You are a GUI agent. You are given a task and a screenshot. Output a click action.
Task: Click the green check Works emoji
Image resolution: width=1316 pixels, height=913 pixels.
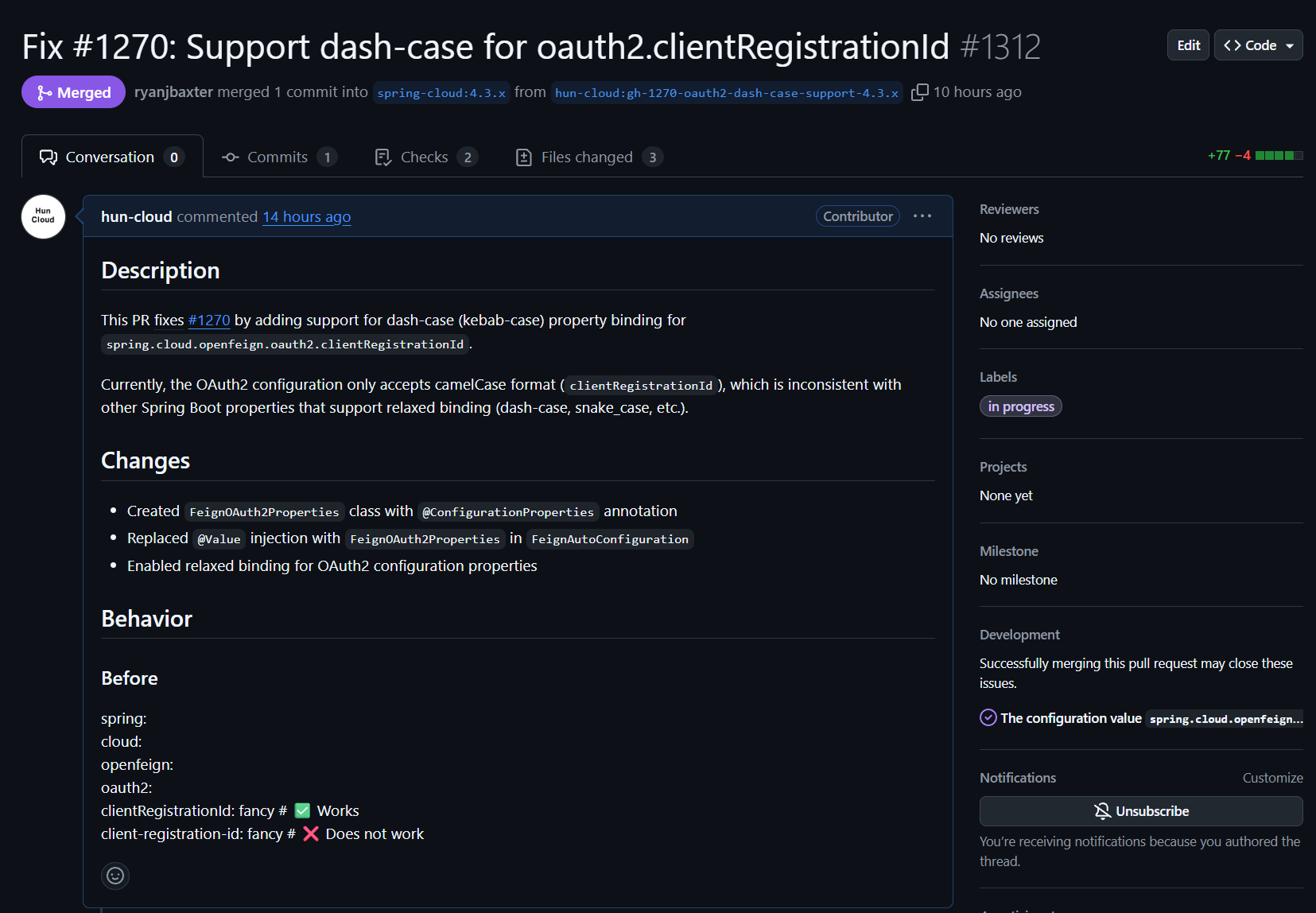[302, 810]
